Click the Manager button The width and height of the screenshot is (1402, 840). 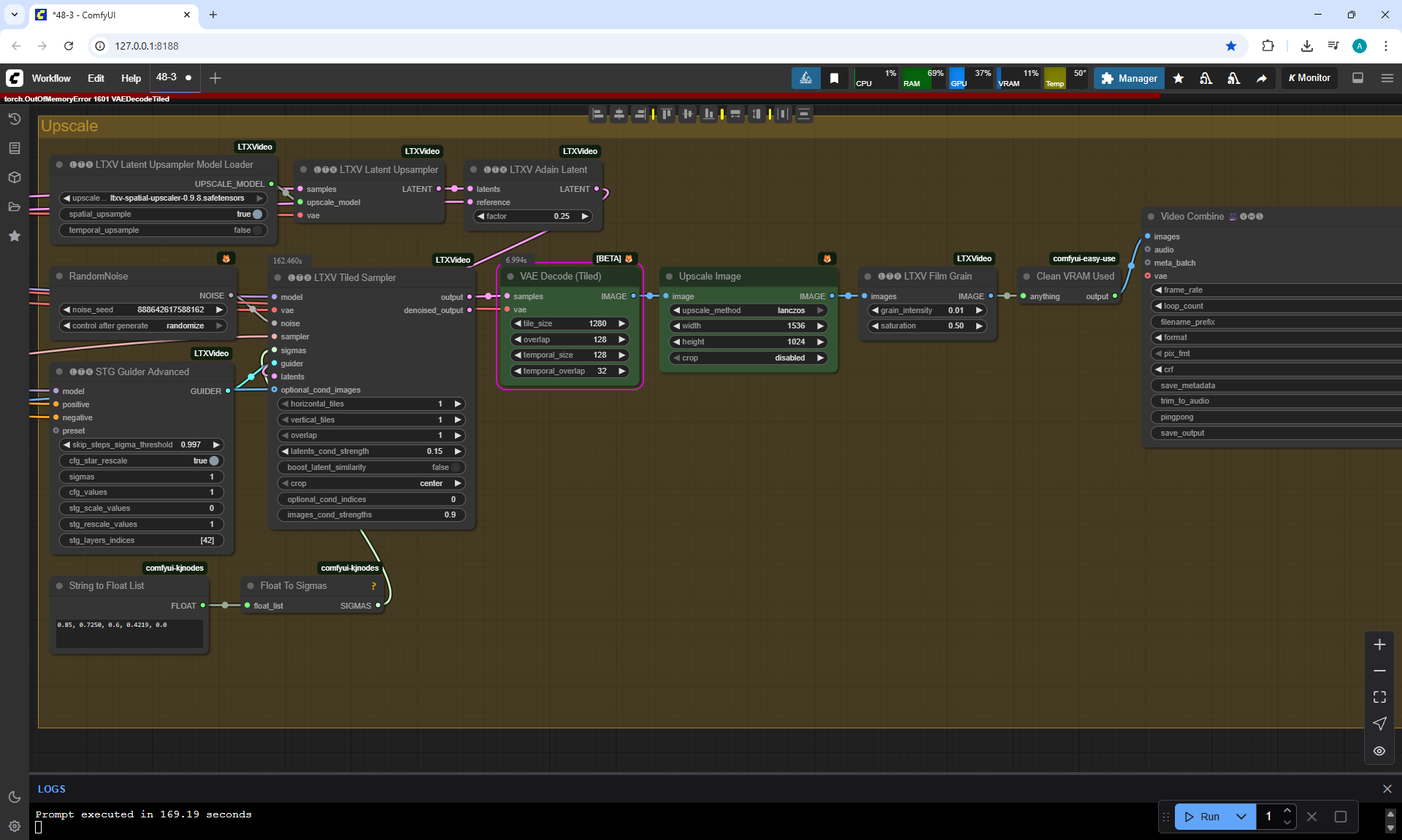[x=1129, y=78]
